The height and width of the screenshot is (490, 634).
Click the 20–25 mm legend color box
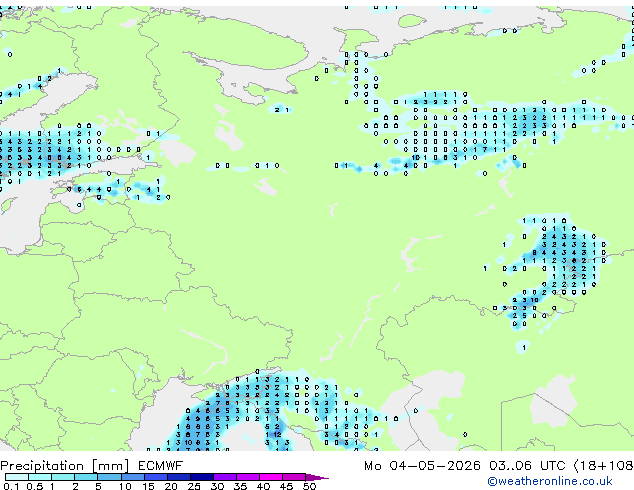coord(178,477)
